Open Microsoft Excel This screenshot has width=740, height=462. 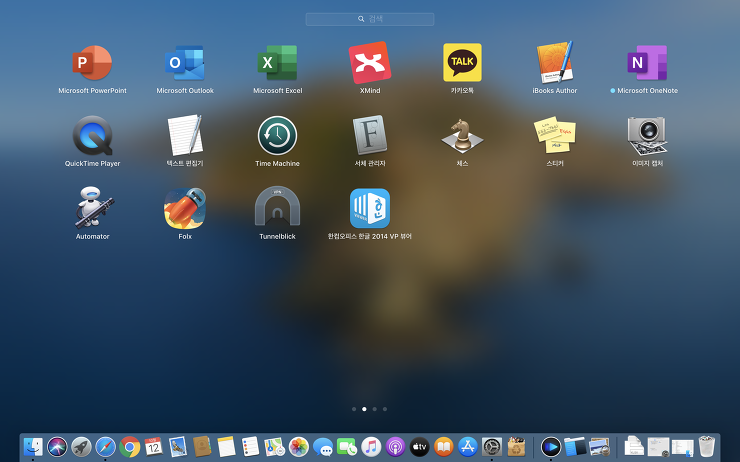click(x=277, y=63)
